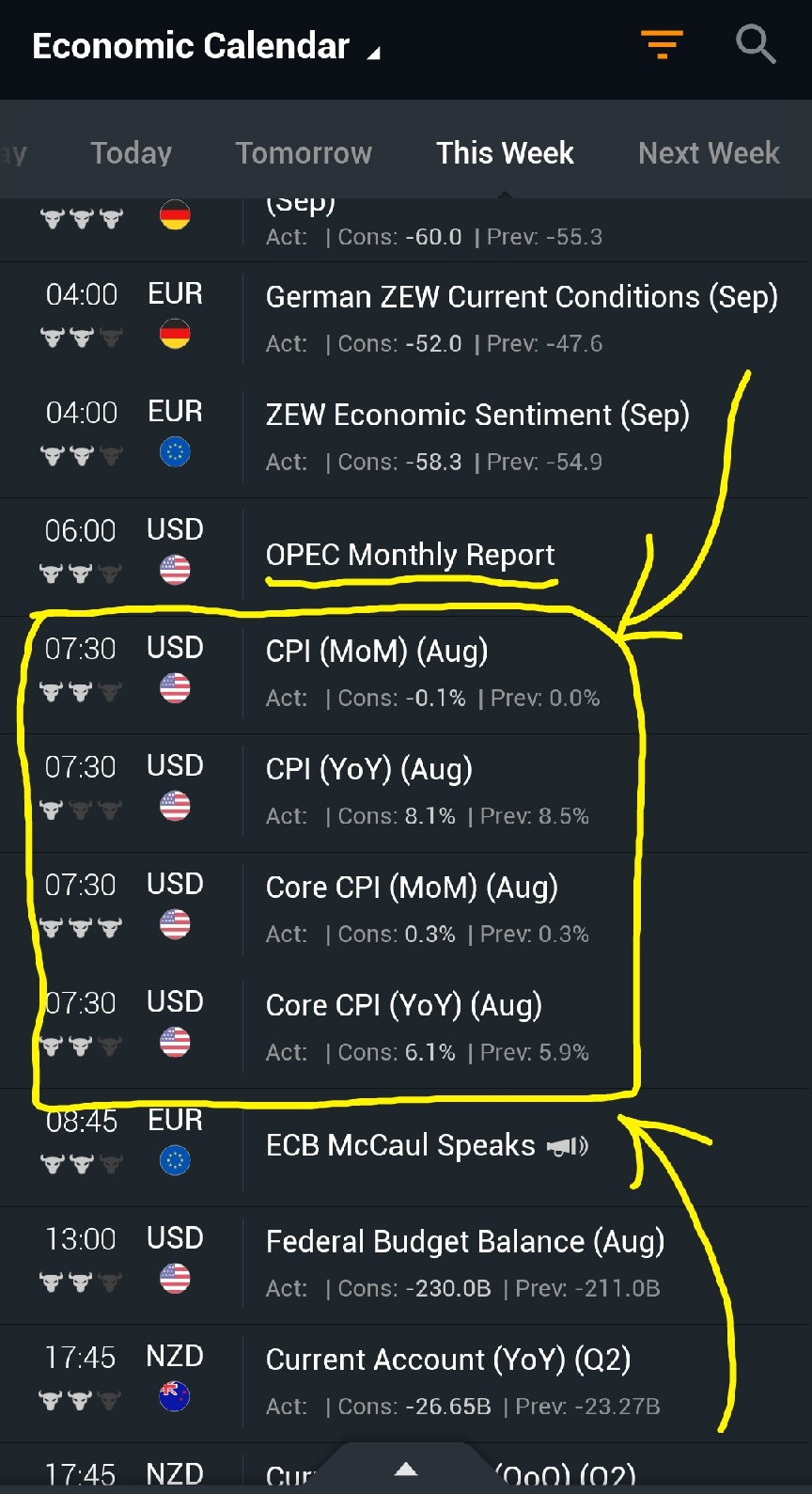812x1494 pixels.
Task: Open the ZEW Economic Sentiment (Sep) event
Action: (x=477, y=415)
